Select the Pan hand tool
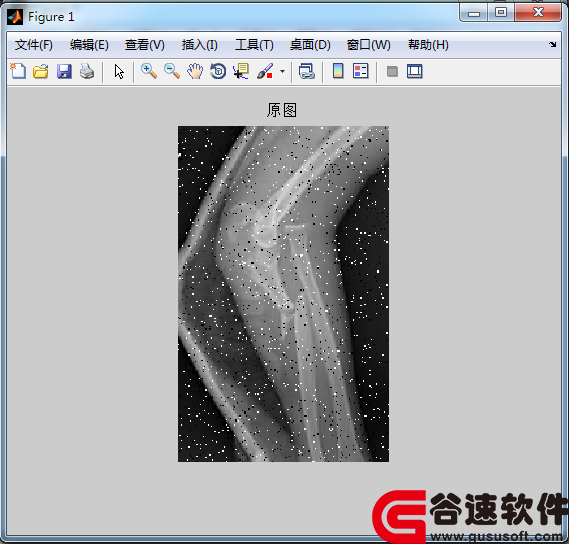 [x=195, y=71]
